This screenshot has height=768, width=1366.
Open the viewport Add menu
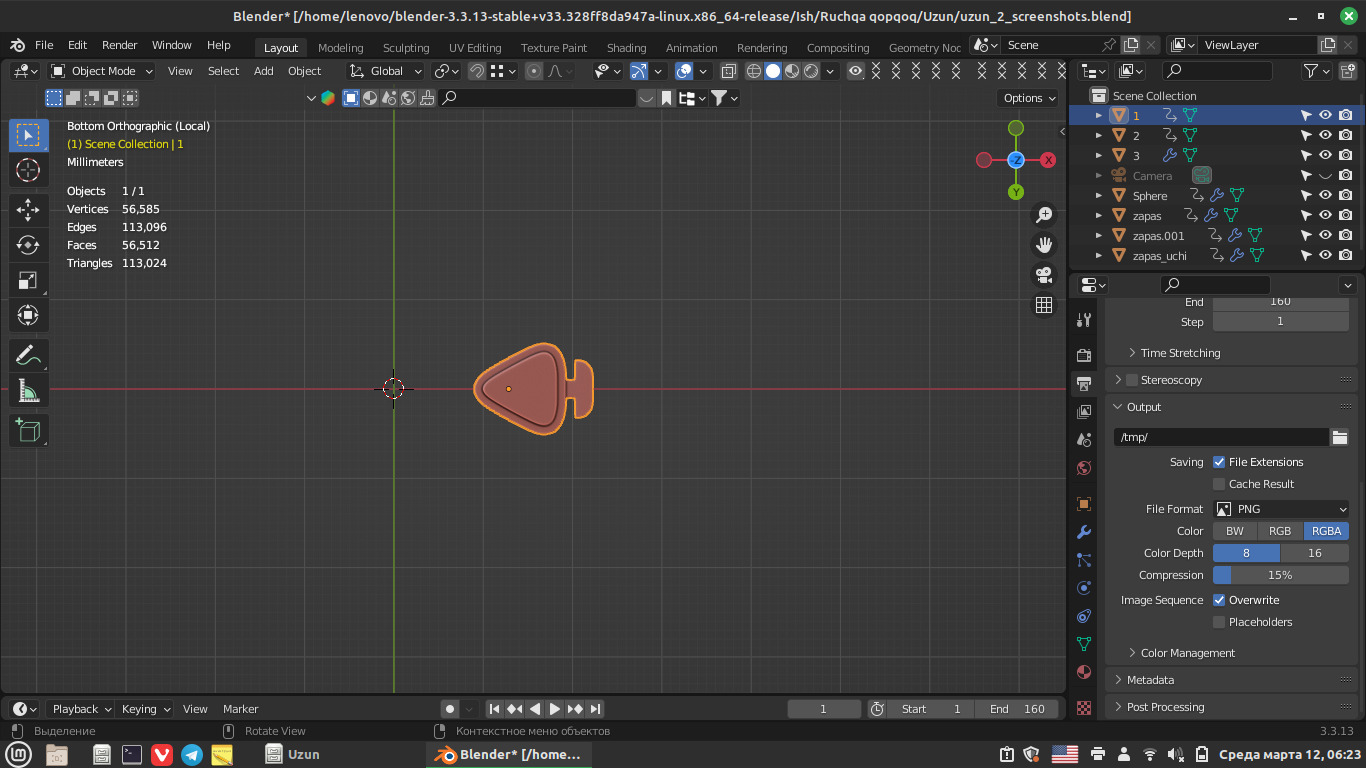coord(263,71)
